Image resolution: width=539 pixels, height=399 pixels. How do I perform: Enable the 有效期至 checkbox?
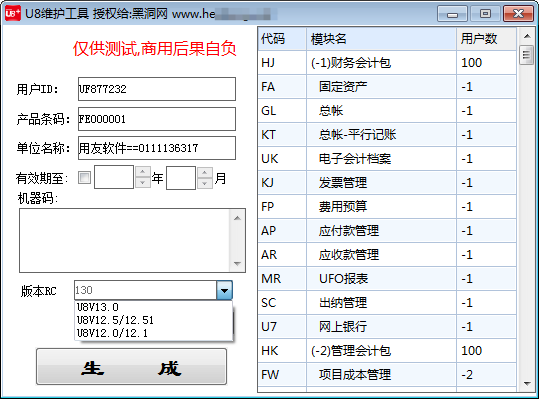tap(84, 178)
